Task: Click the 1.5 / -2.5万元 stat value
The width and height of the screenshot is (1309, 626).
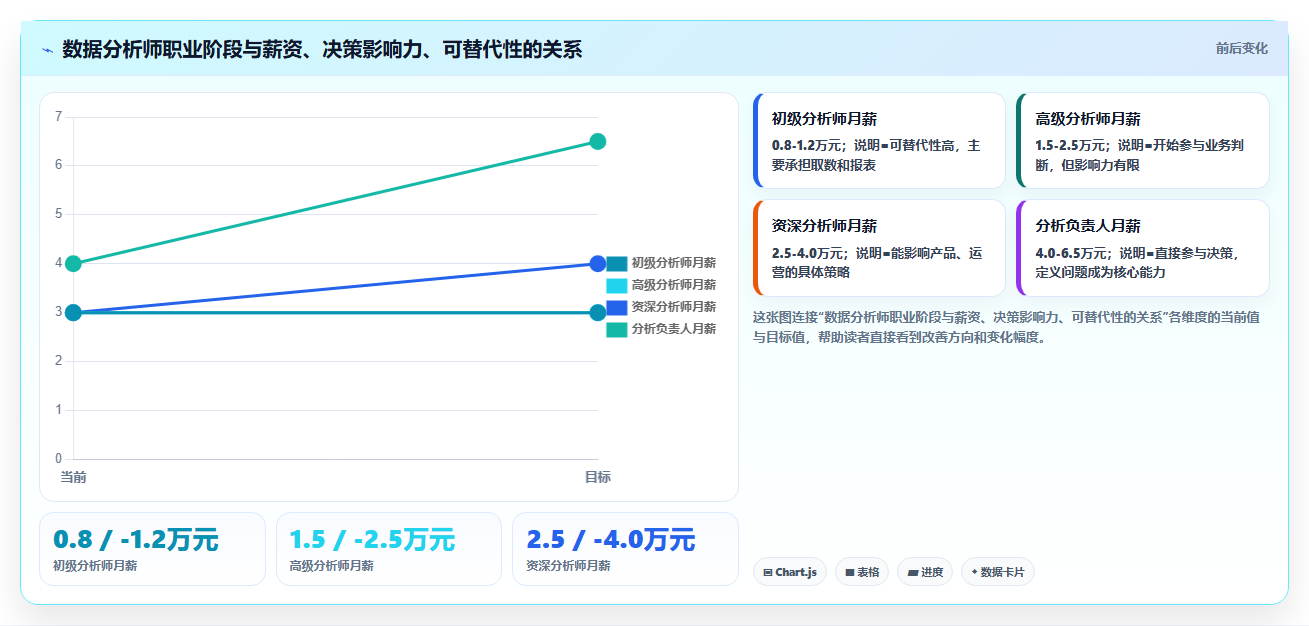Action: point(372,540)
